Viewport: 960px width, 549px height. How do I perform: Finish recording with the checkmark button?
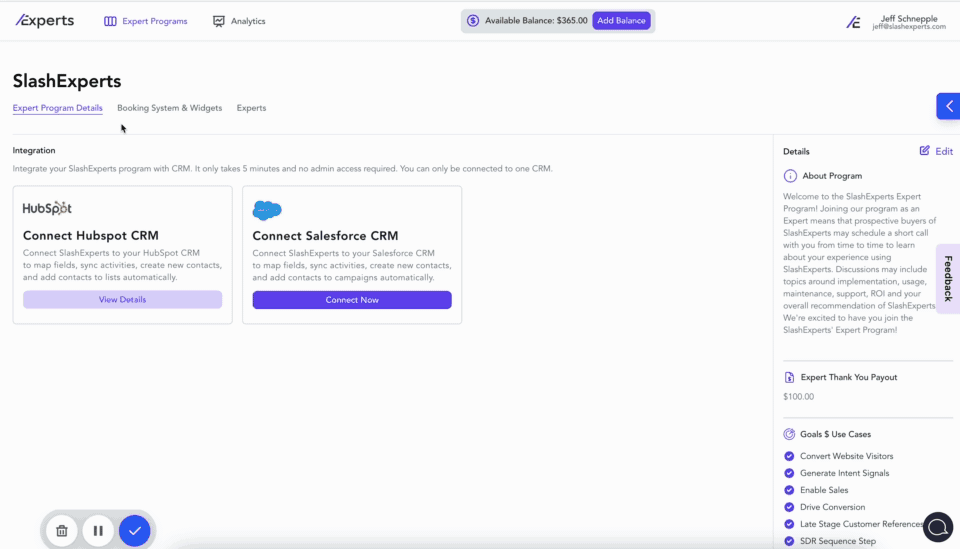pos(135,531)
